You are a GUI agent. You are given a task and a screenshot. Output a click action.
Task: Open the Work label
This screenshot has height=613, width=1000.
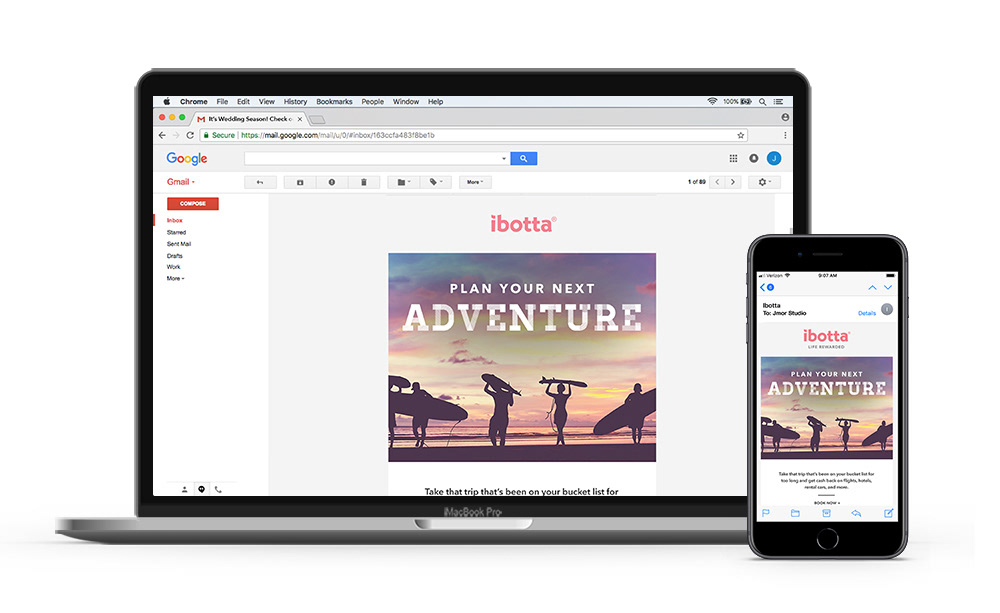pos(173,267)
